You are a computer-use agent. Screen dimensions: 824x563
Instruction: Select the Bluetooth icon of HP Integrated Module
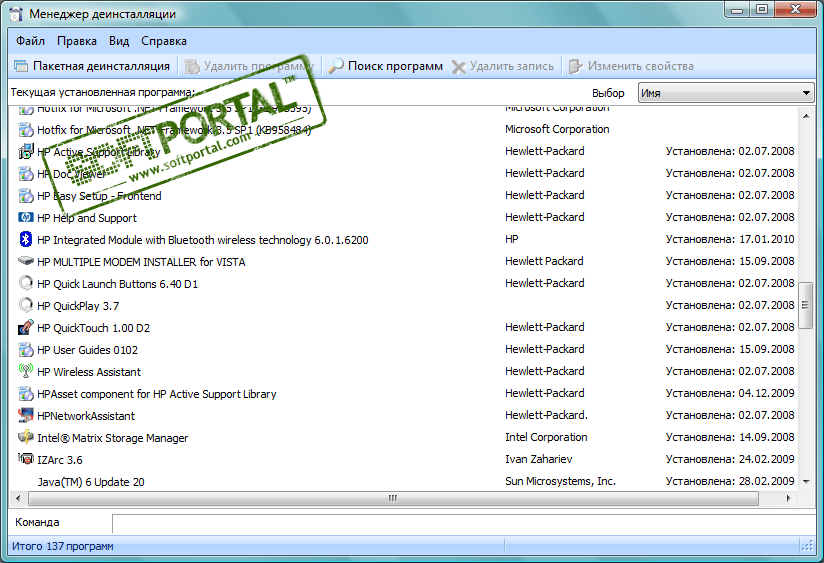point(25,240)
